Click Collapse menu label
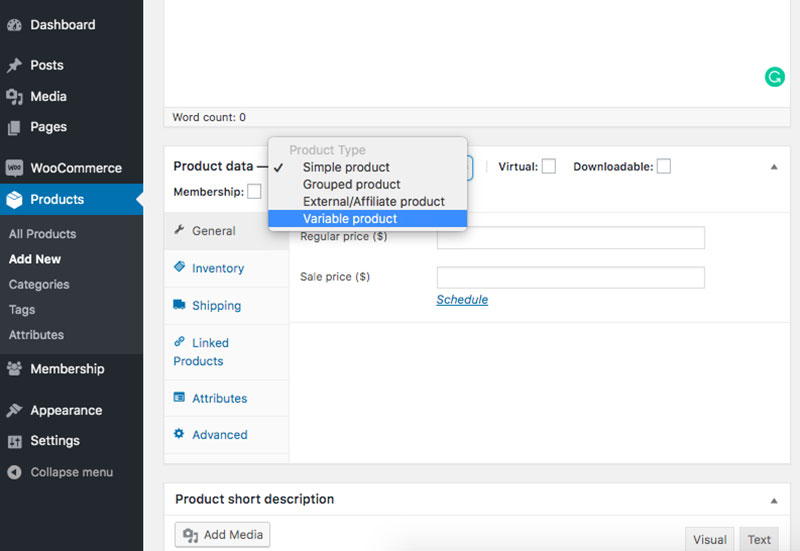 (71, 472)
